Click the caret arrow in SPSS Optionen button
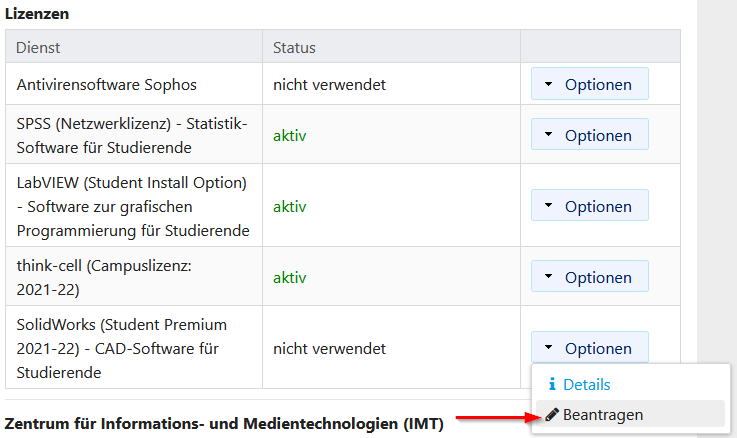 tap(549, 135)
